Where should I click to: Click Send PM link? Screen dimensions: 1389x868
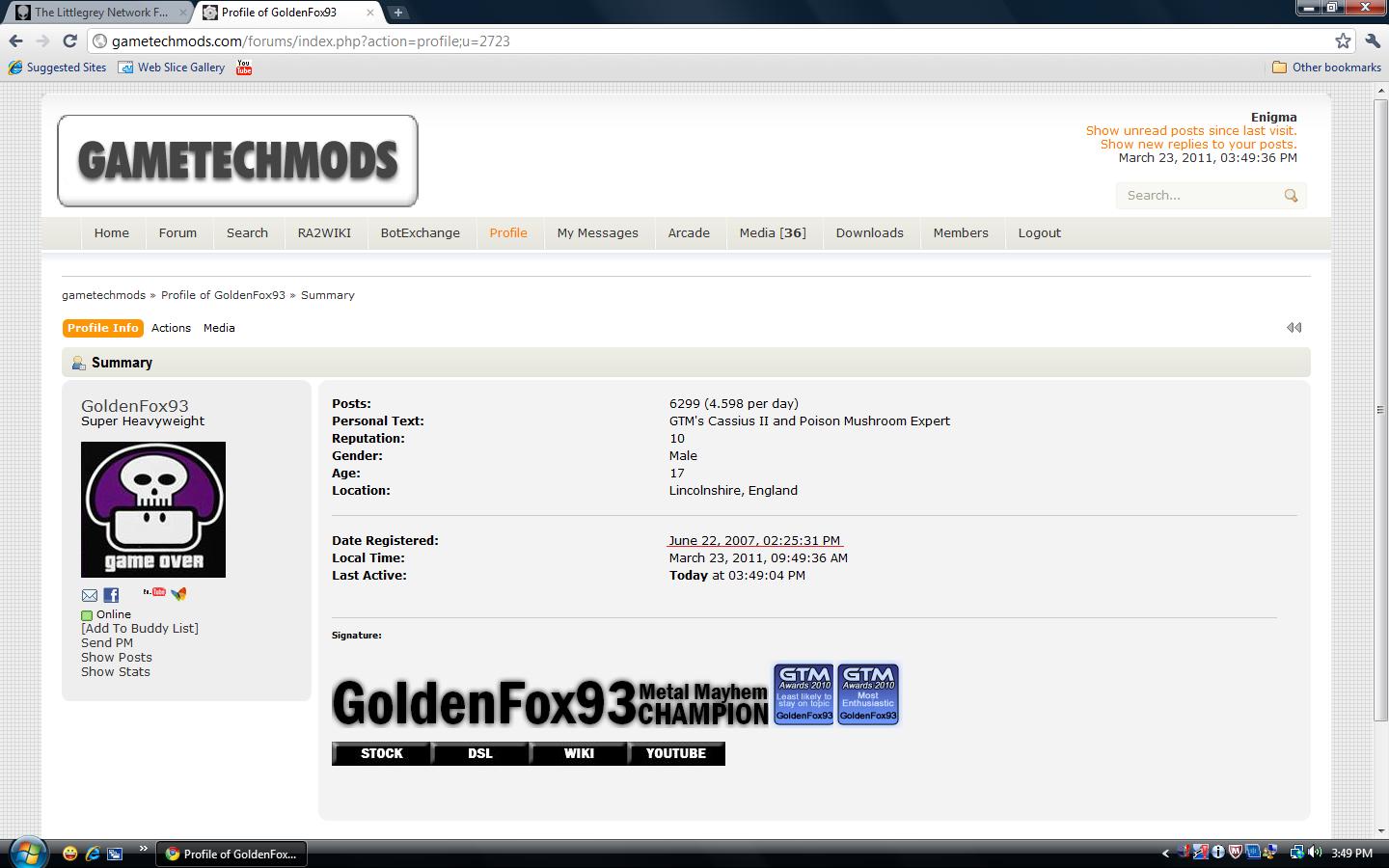coord(107,643)
